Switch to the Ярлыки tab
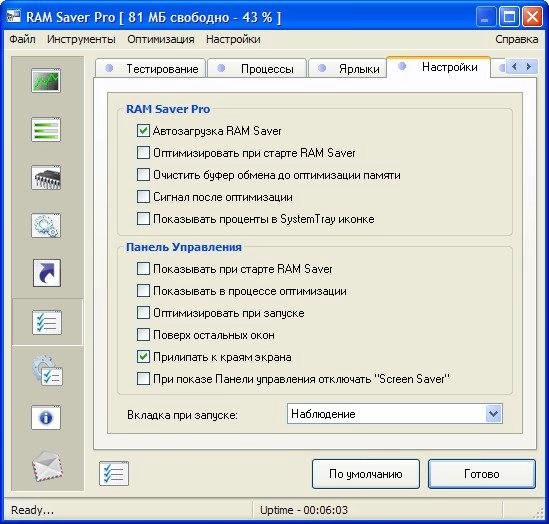Screen dimensions: 549x524 [348, 68]
